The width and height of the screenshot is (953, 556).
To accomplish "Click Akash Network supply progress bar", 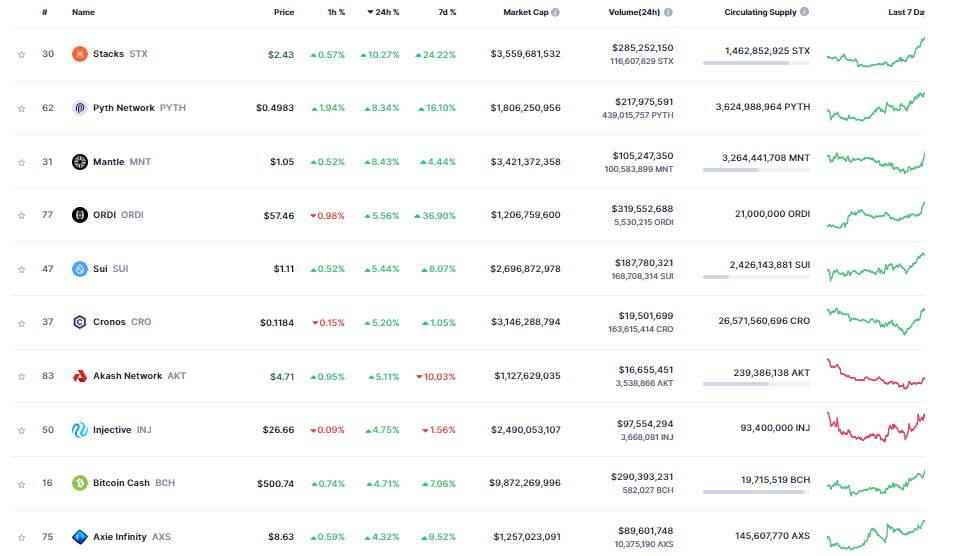I will point(756,384).
